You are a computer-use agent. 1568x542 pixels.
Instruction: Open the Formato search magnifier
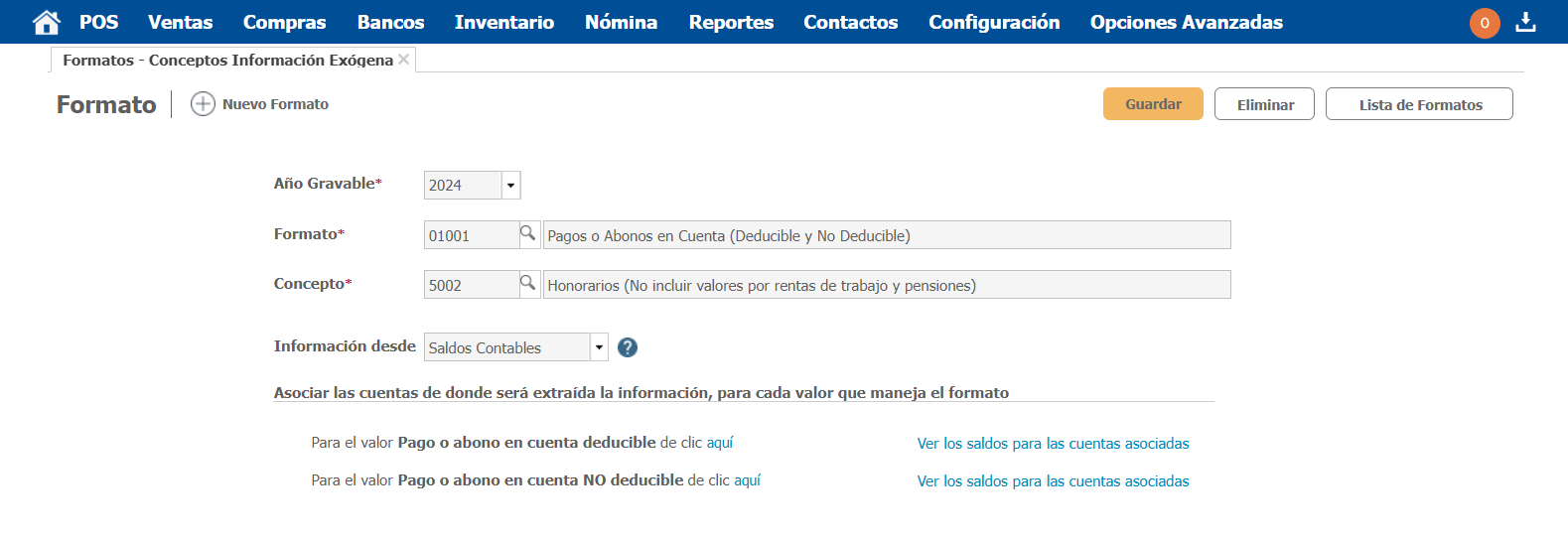(x=528, y=234)
